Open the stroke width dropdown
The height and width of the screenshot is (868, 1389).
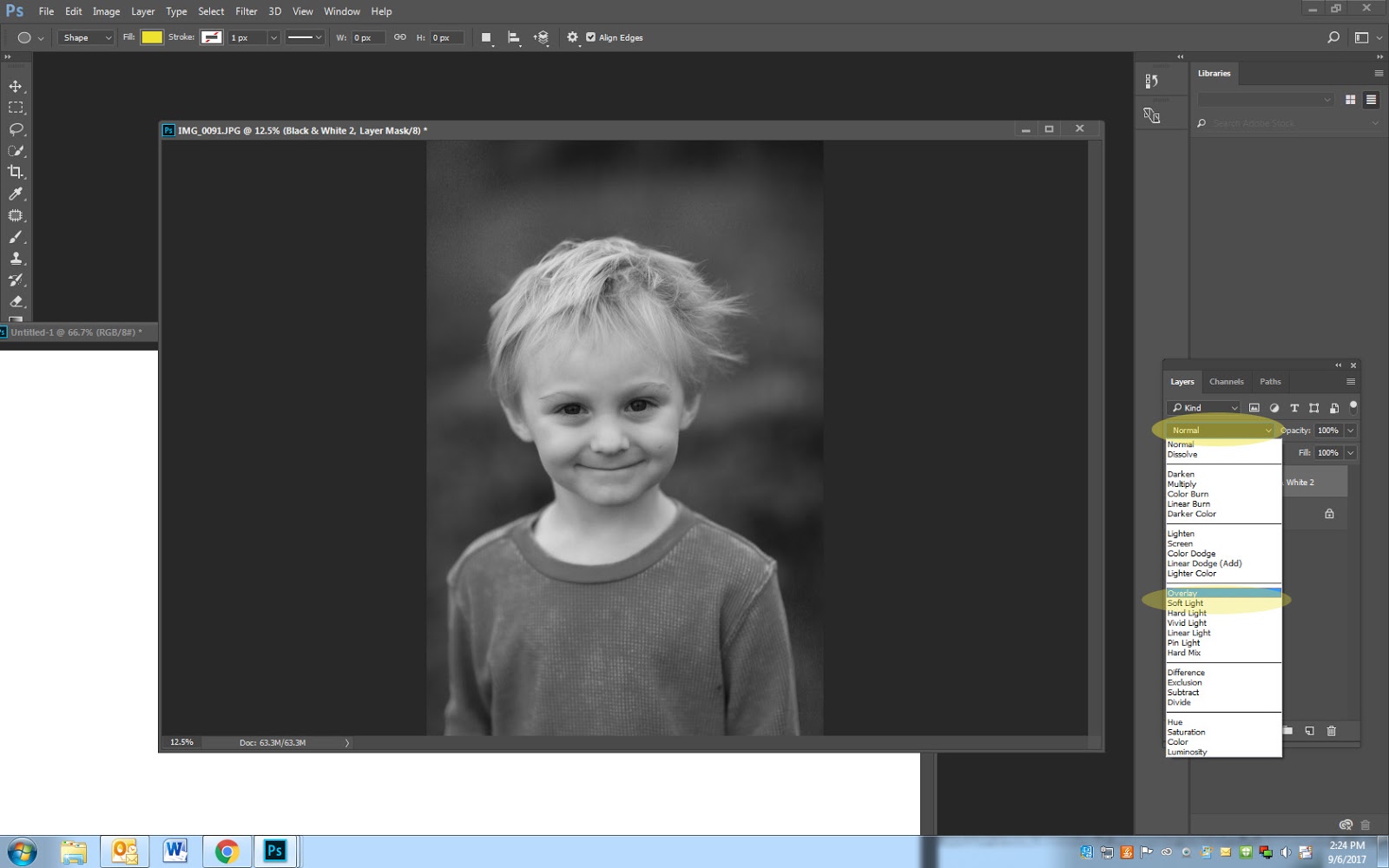click(274, 37)
